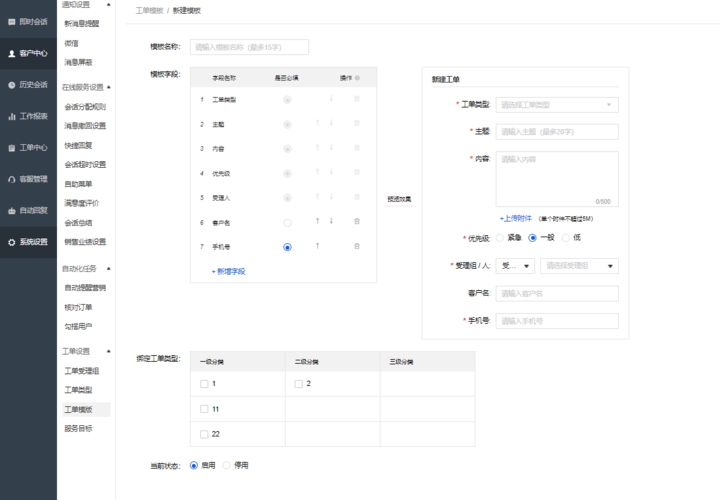Viewport: 721px width, 500px height.
Task: Toggle required radio for 客户名 field
Action: click(287, 223)
